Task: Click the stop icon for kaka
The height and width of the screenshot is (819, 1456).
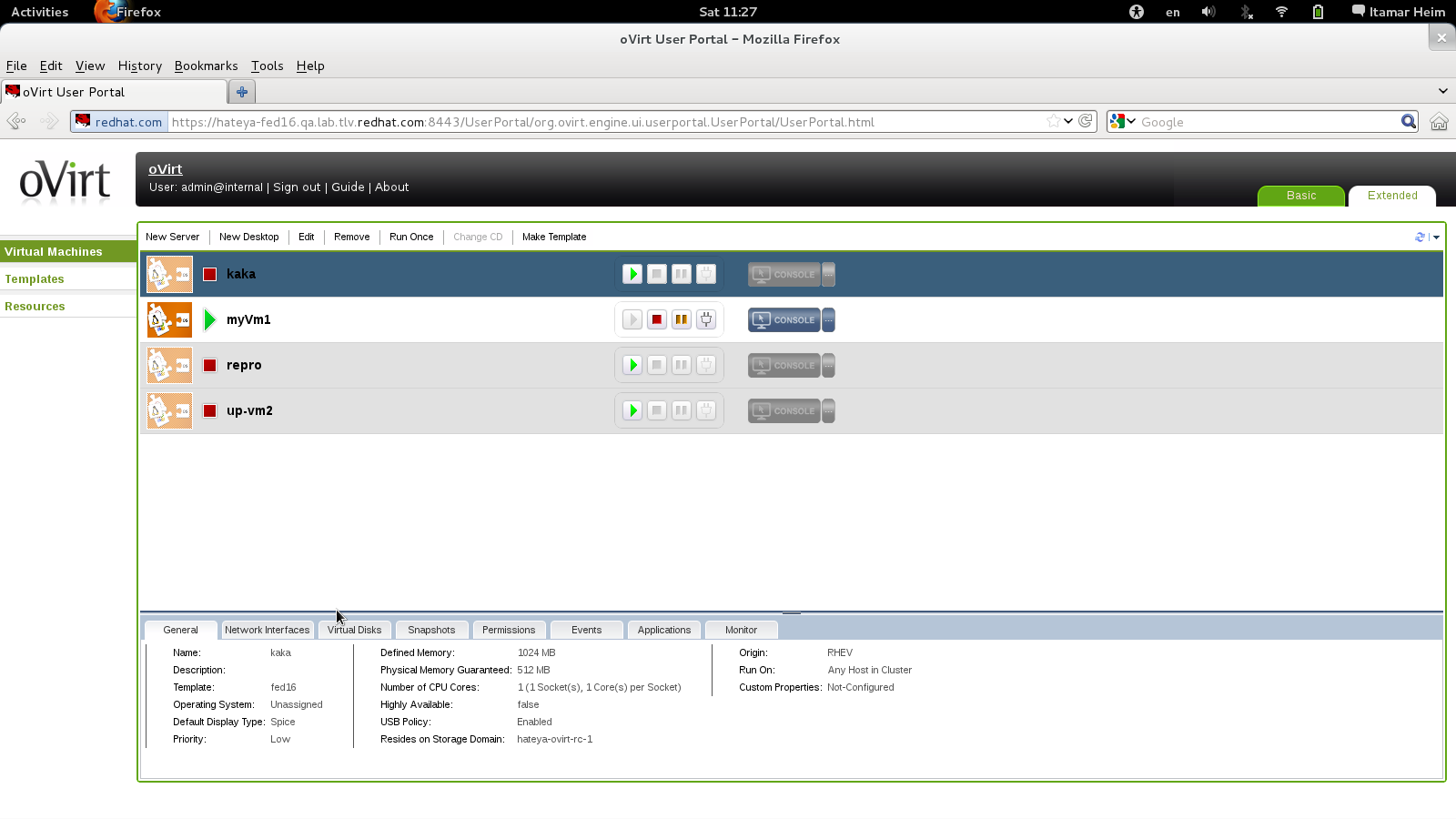Action: point(657,274)
